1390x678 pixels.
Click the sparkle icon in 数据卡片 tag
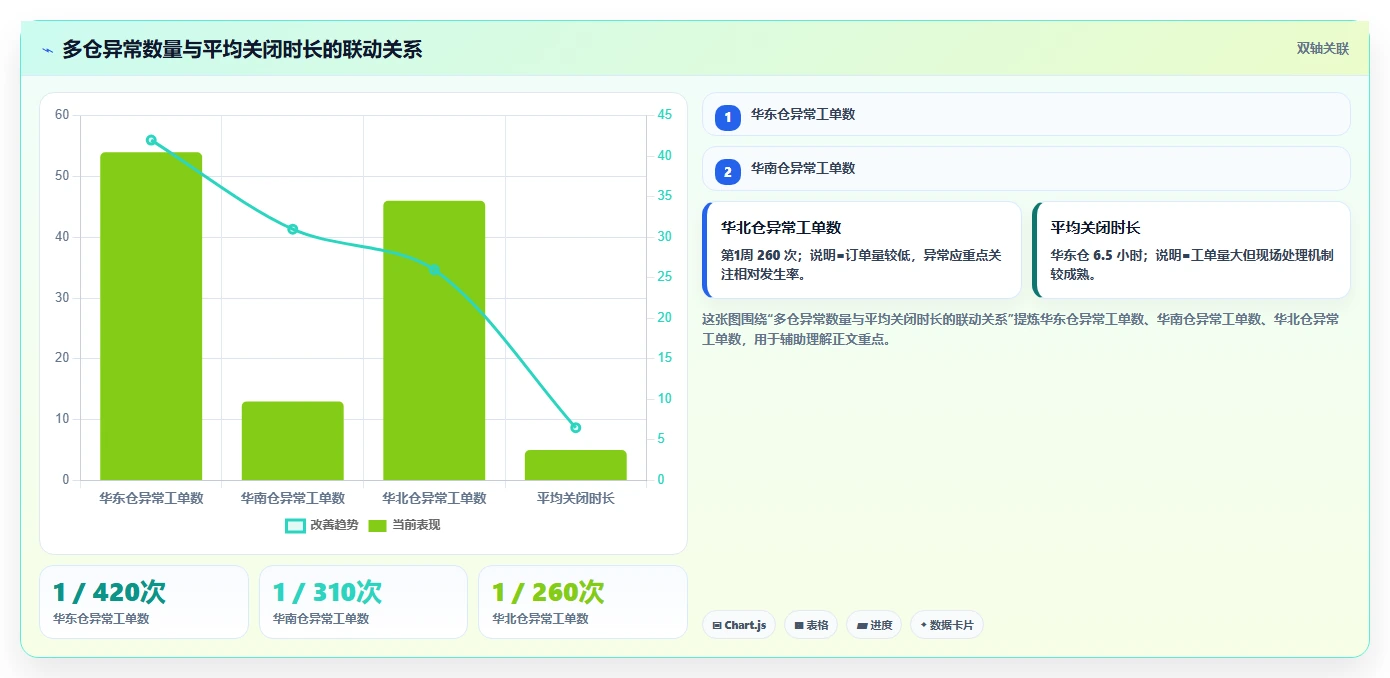click(x=923, y=626)
